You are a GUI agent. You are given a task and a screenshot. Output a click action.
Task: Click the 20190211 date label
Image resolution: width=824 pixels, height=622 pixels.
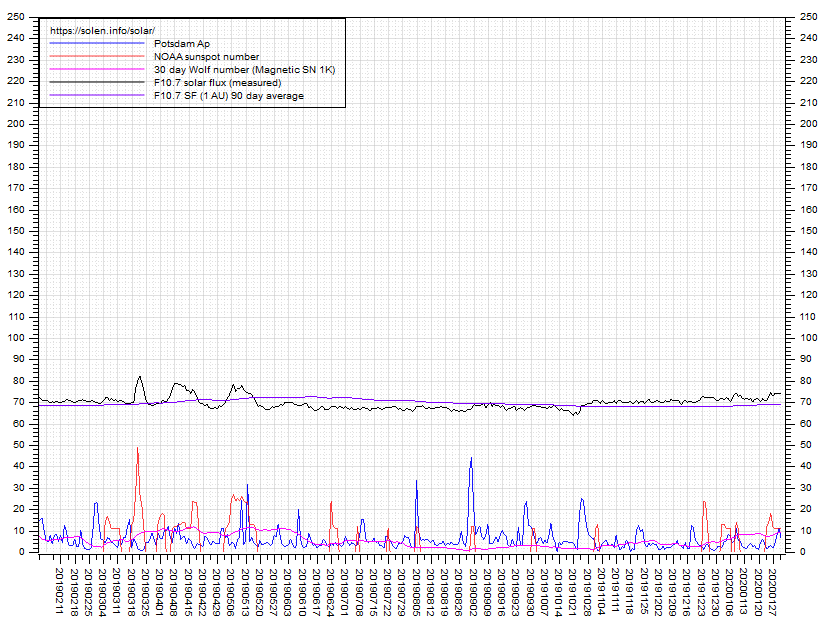point(59,591)
